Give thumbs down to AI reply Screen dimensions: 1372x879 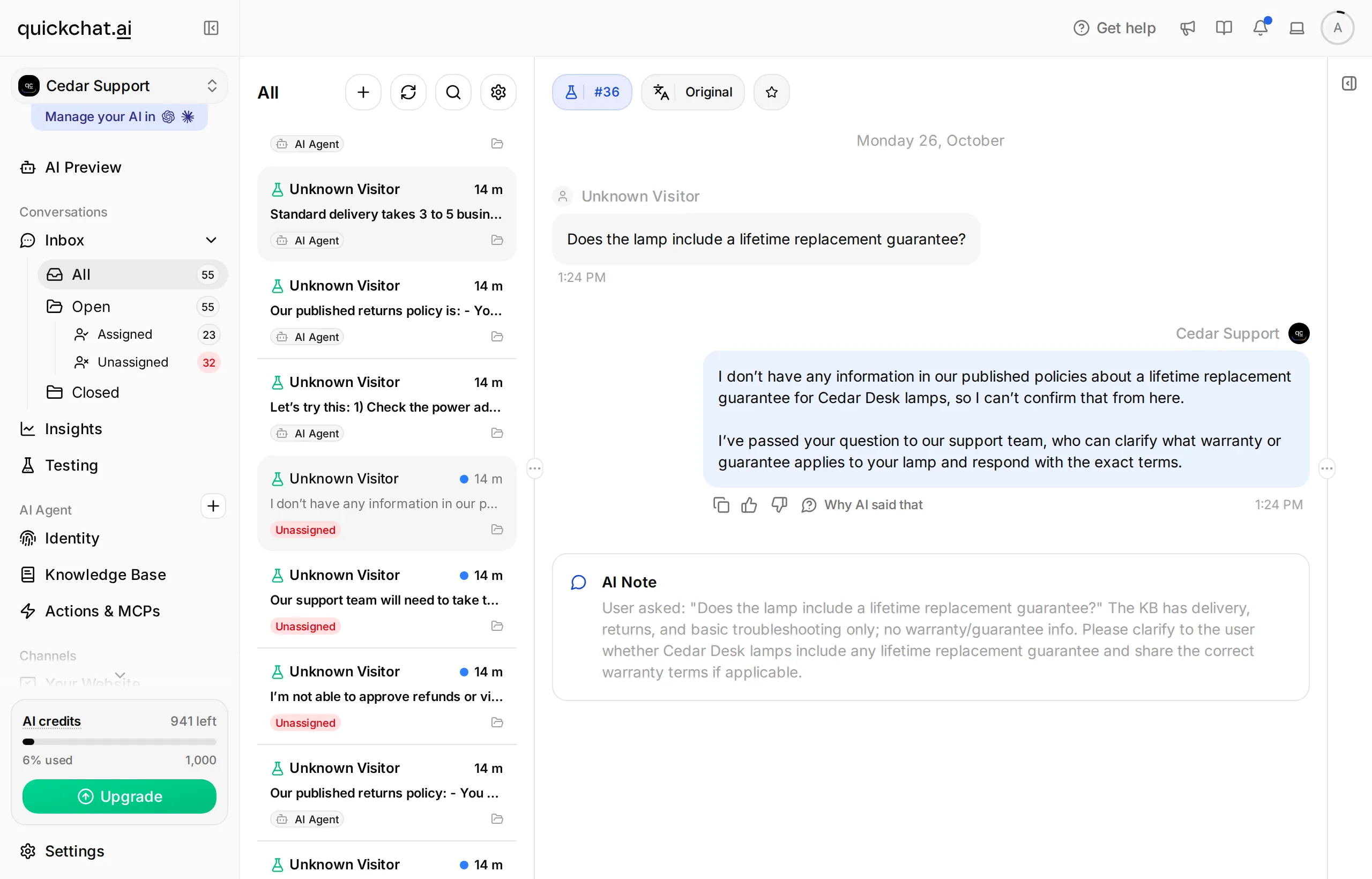point(779,504)
